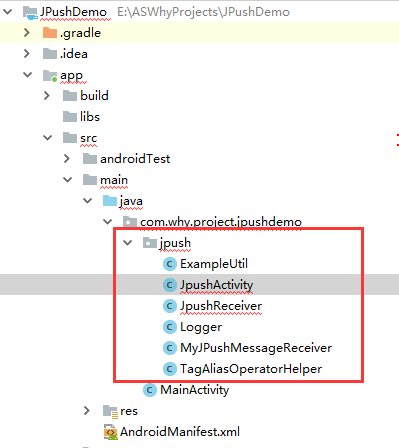The height and width of the screenshot is (448, 399).
Task: Collapse the jpush package
Action: tap(127, 243)
